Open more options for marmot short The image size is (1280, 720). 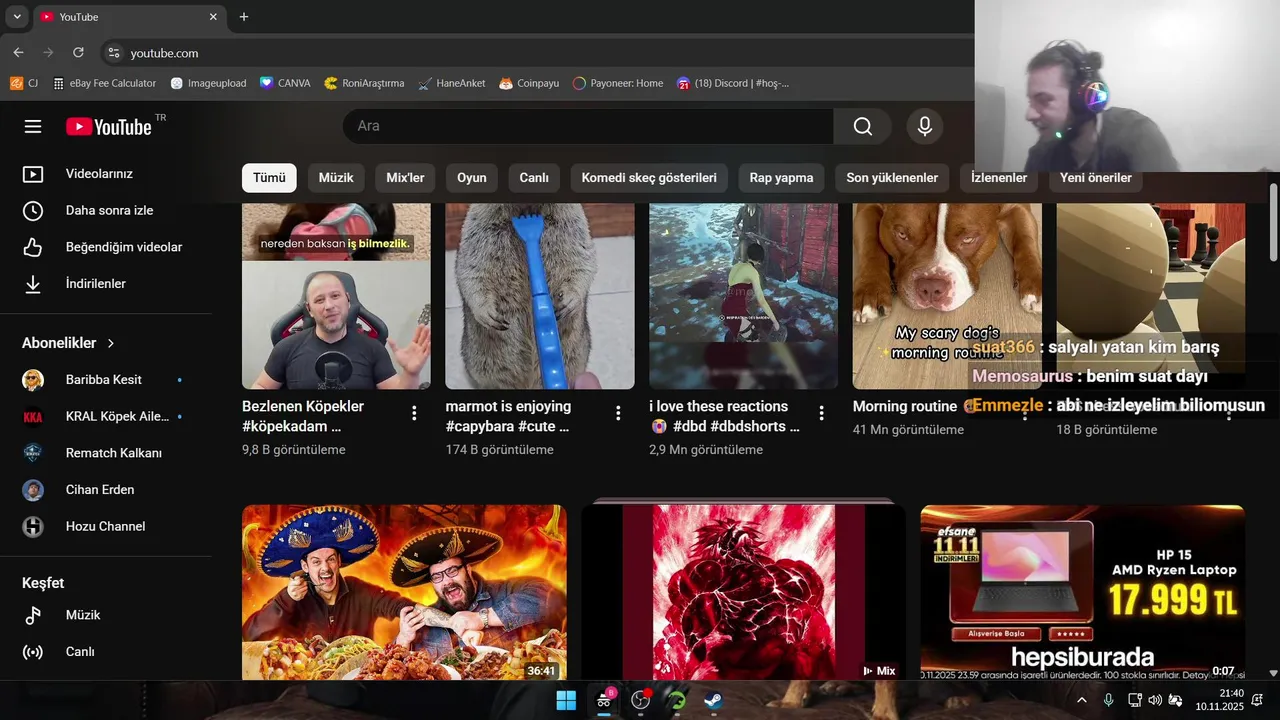tap(618, 413)
